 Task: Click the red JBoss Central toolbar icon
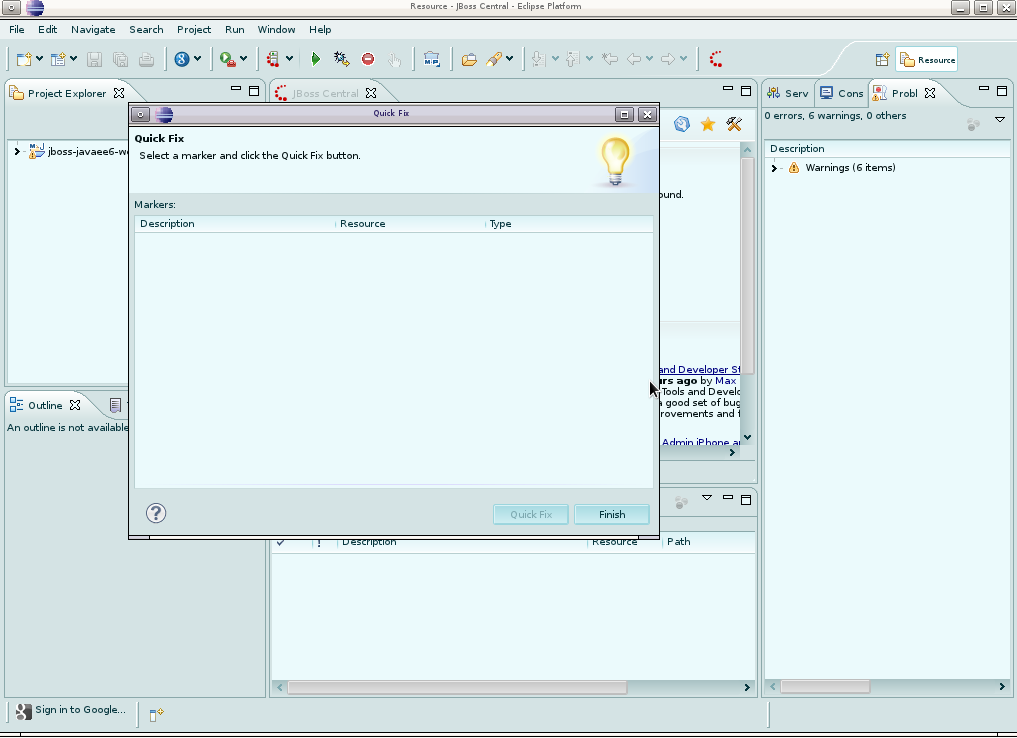click(x=716, y=60)
